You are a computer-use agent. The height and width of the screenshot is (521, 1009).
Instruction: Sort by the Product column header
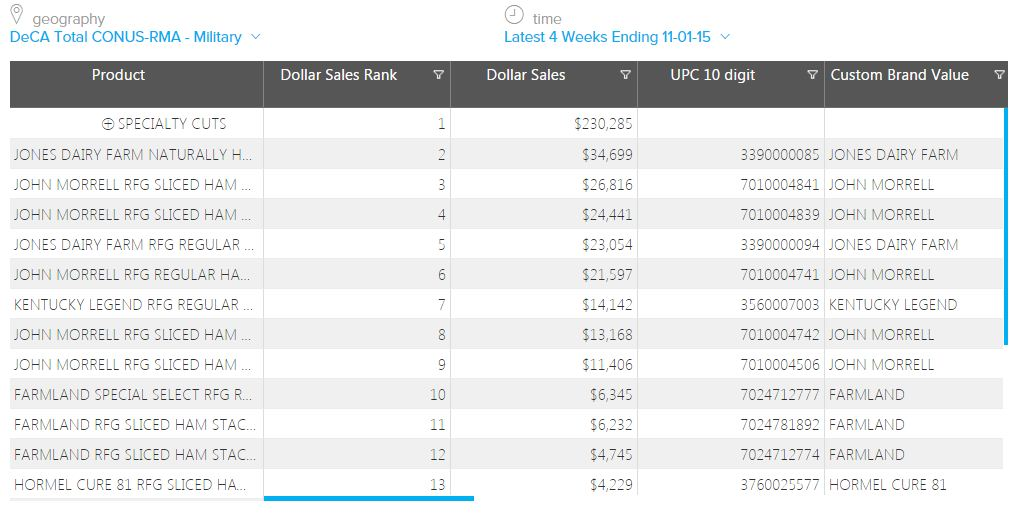tap(118, 75)
